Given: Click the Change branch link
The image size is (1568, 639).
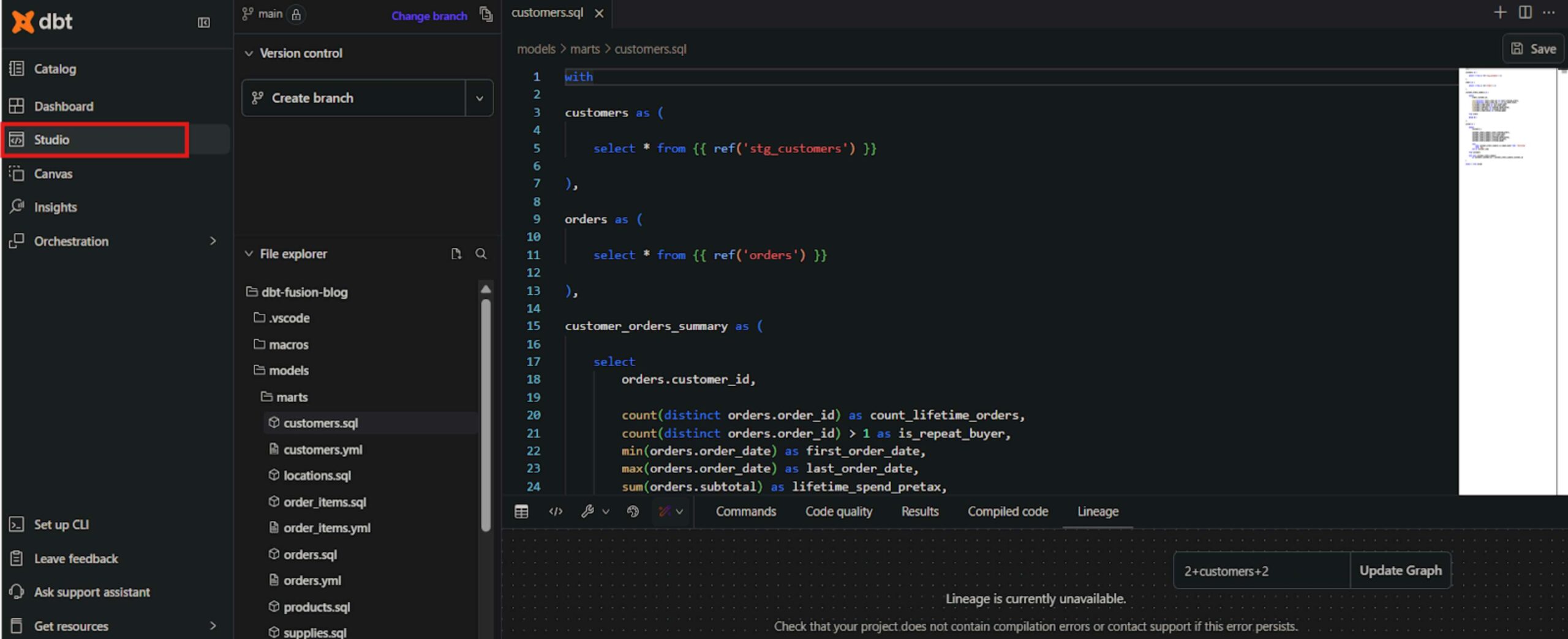Looking at the screenshot, I should (429, 16).
